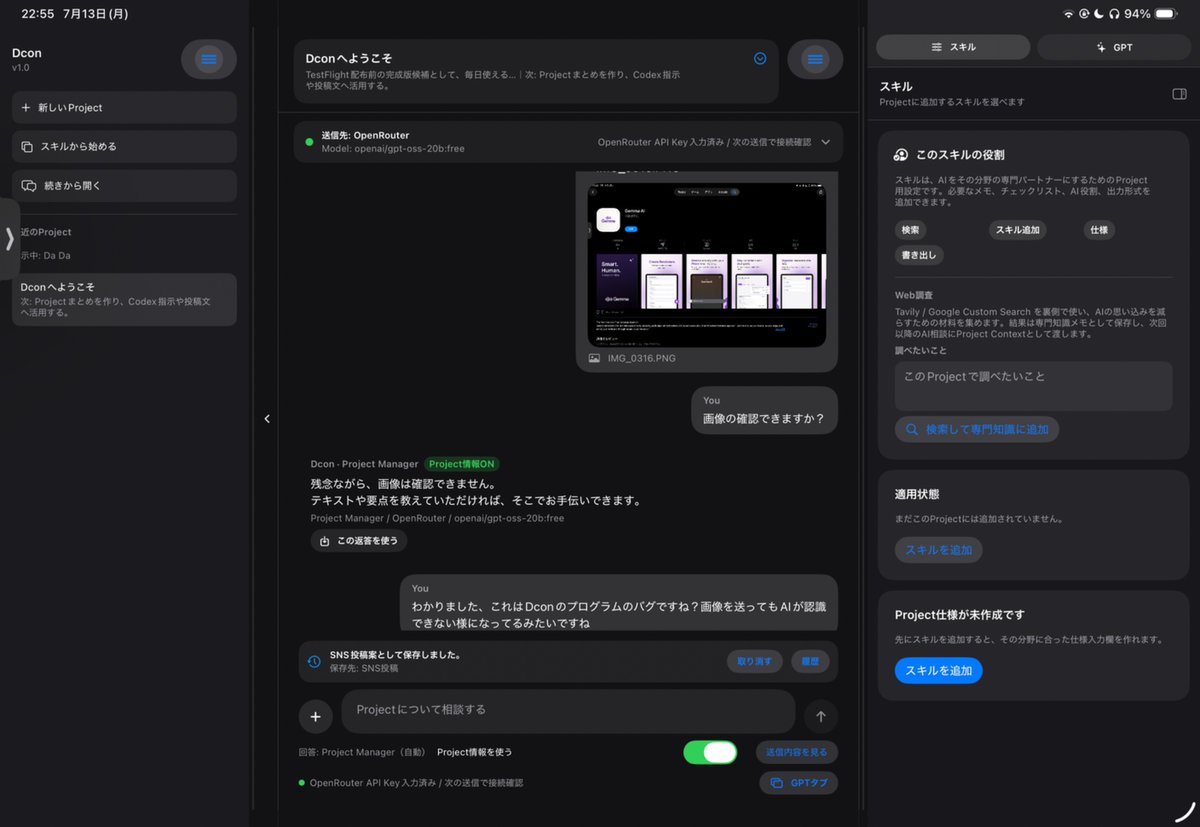Expand the Dconへようこそ header circle chevron
The image size is (1200, 827).
tap(760, 59)
